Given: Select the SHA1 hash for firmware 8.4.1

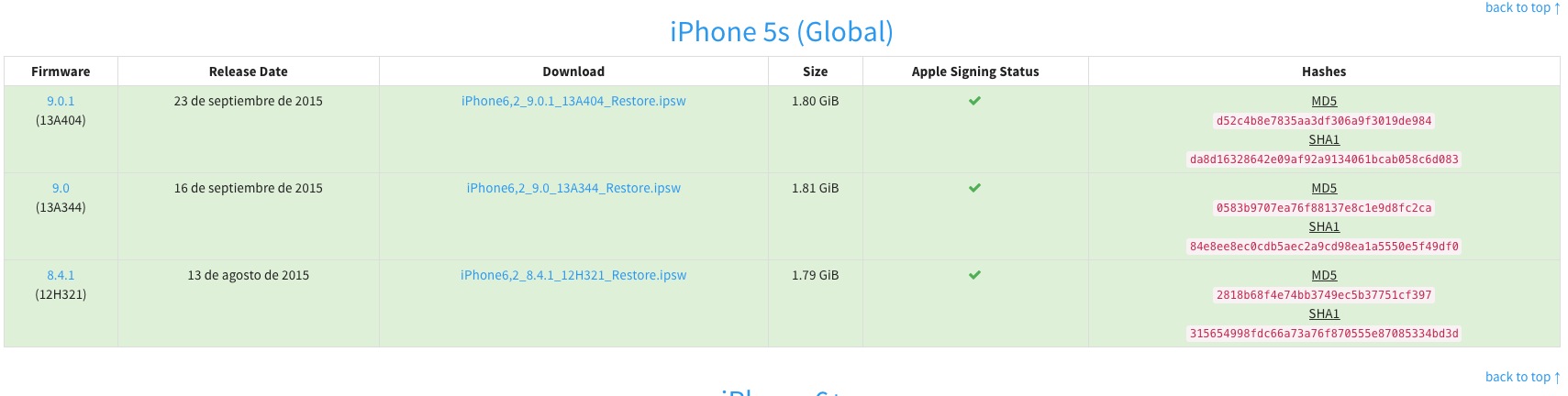Looking at the screenshot, I should pyautogui.click(x=1324, y=334).
